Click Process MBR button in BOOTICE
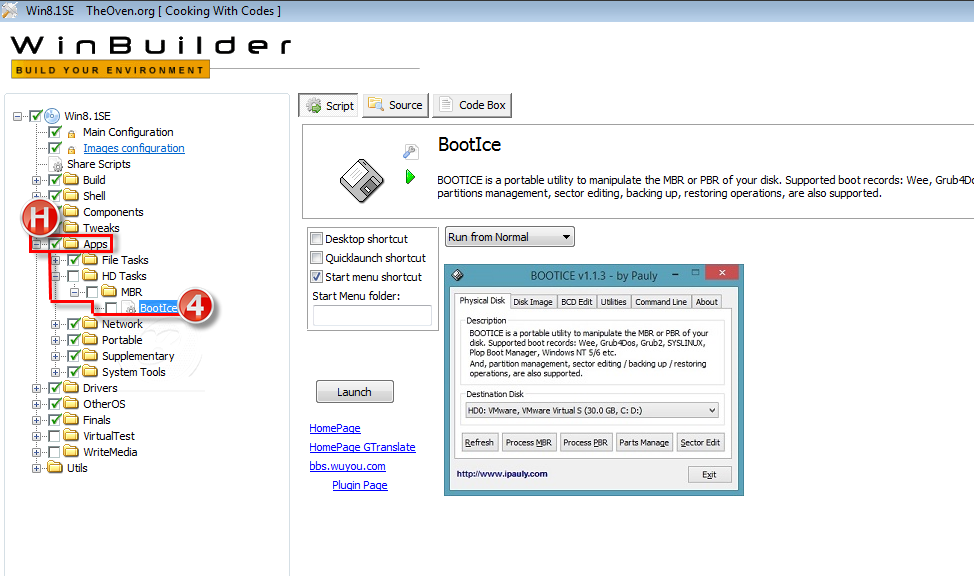974x576 pixels. (529, 442)
